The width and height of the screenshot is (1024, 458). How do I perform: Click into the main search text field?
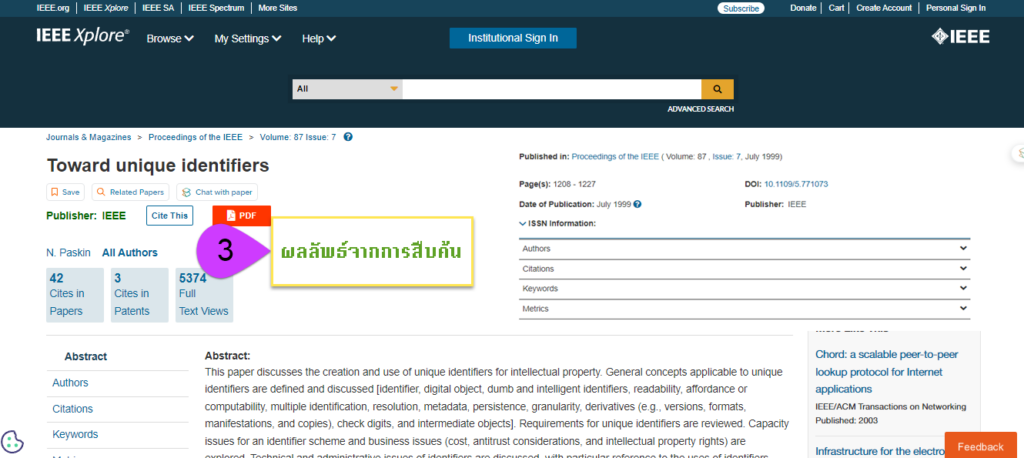[x=552, y=89]
